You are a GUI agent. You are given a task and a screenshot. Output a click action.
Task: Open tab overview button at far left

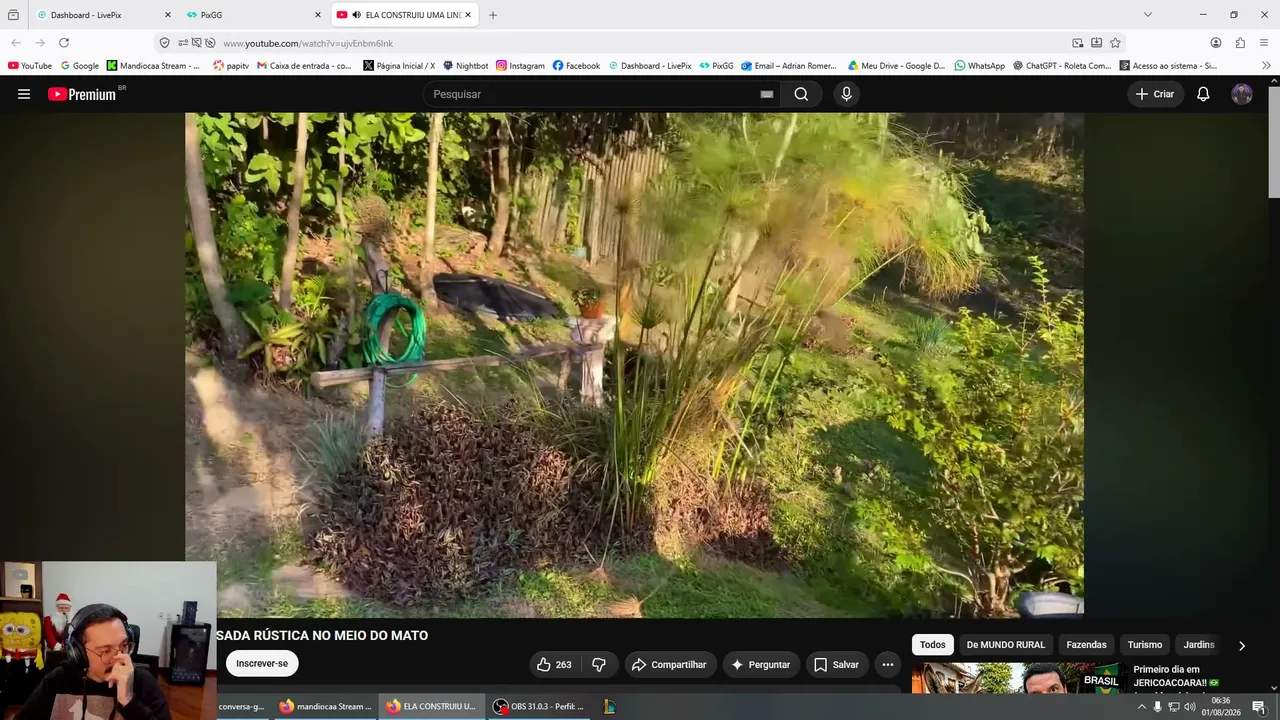pos(13,15)
